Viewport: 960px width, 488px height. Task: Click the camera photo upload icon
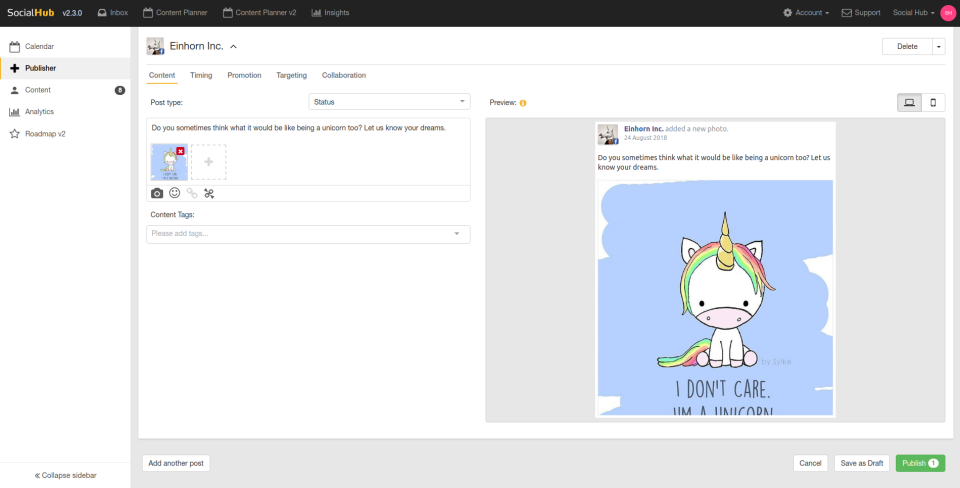pyautogui.click(x=157, y=193)
